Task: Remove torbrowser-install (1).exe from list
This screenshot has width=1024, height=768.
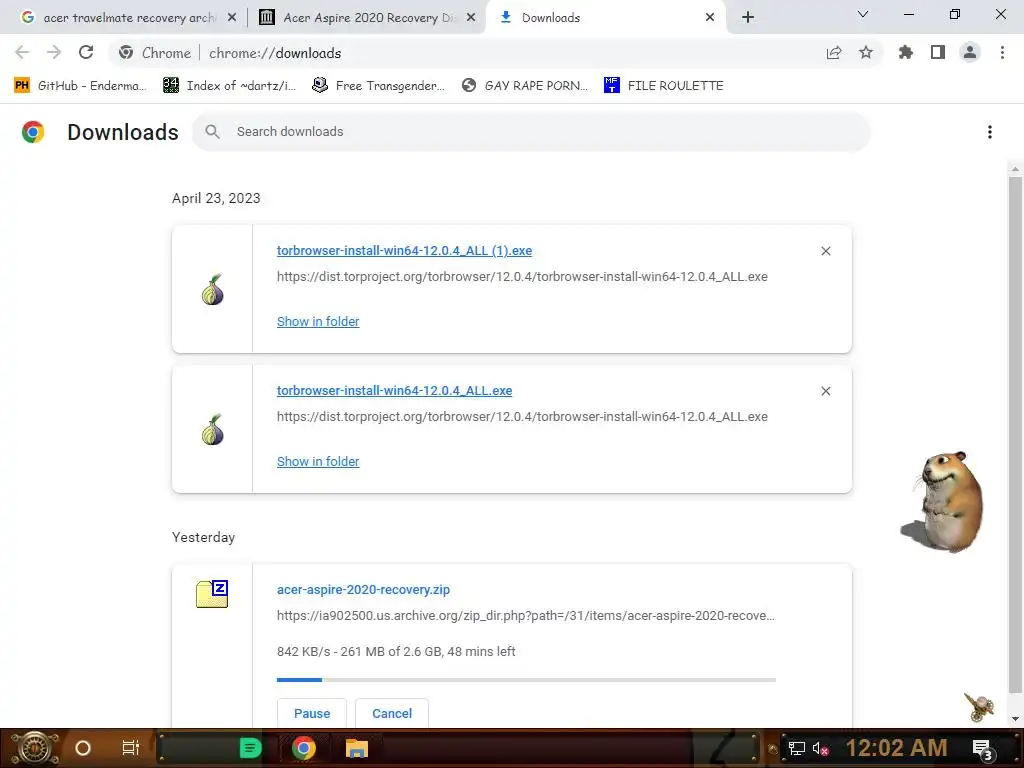Action: coord(825,251)
